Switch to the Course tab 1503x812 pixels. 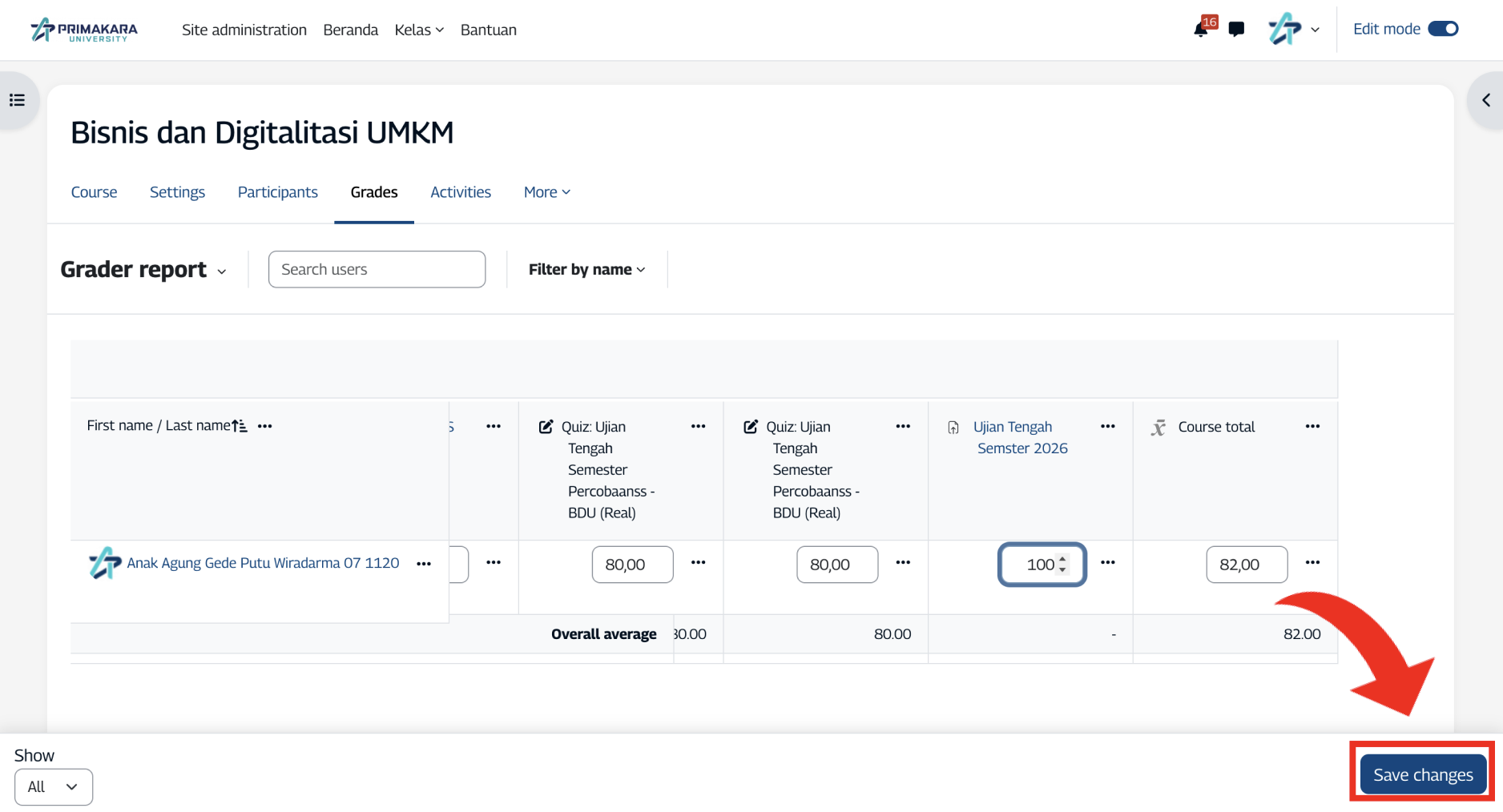pyautogui.click(x=94, y=192)
